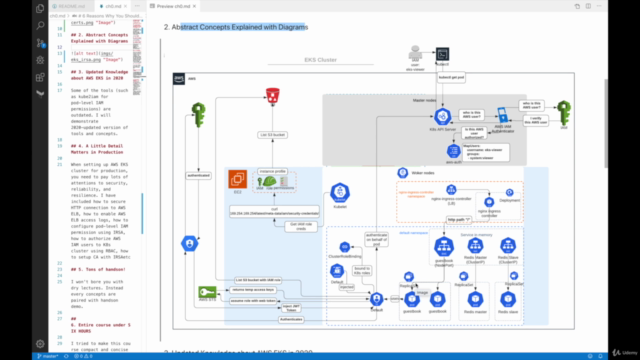Click the Redis slave pod icon
This screenshot has width=640, height=360.
(x=508, y=300)
